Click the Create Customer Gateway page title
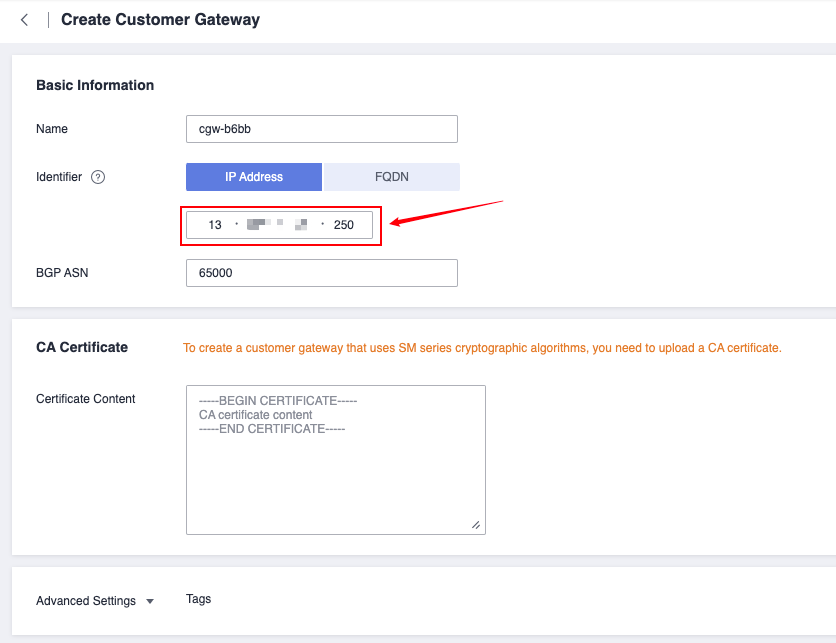Screen dimensions: 836x643 [160, 20]
